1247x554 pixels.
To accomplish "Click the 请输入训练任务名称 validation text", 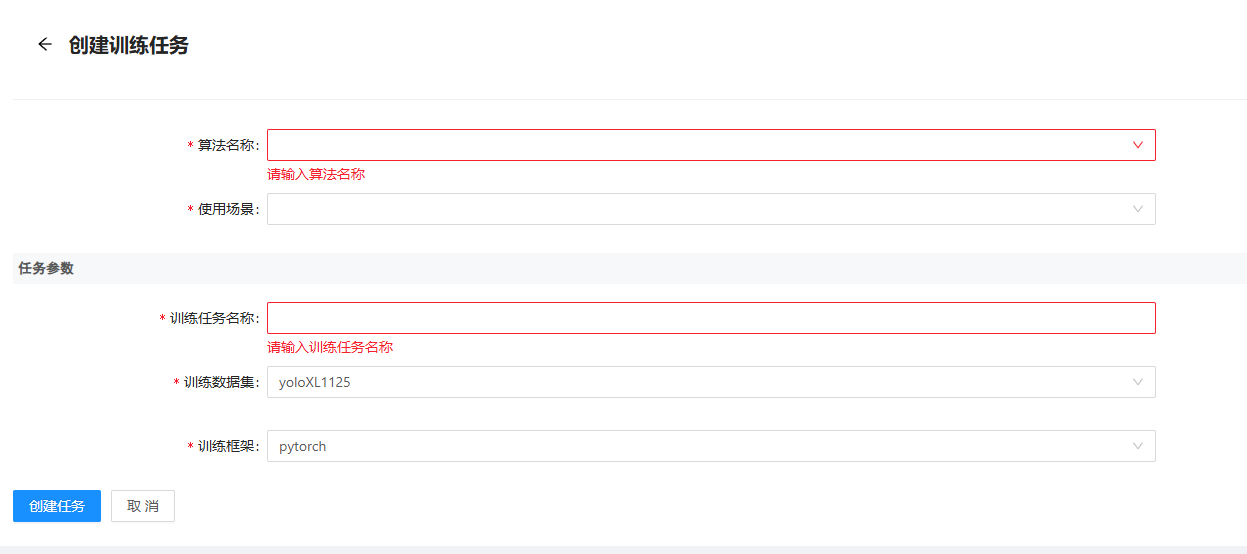I will (330, 347).
